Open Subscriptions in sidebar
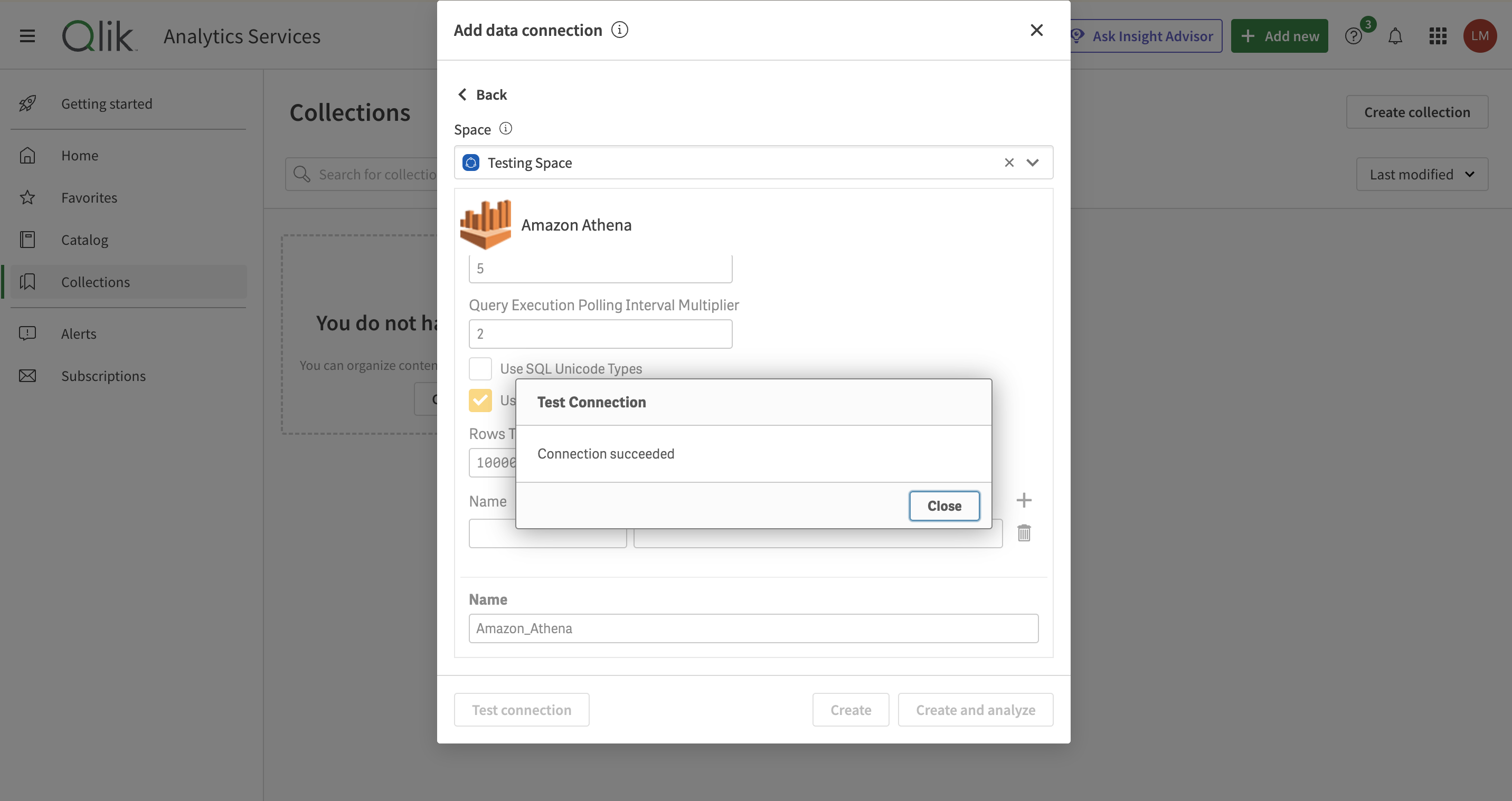 [128, 376]
